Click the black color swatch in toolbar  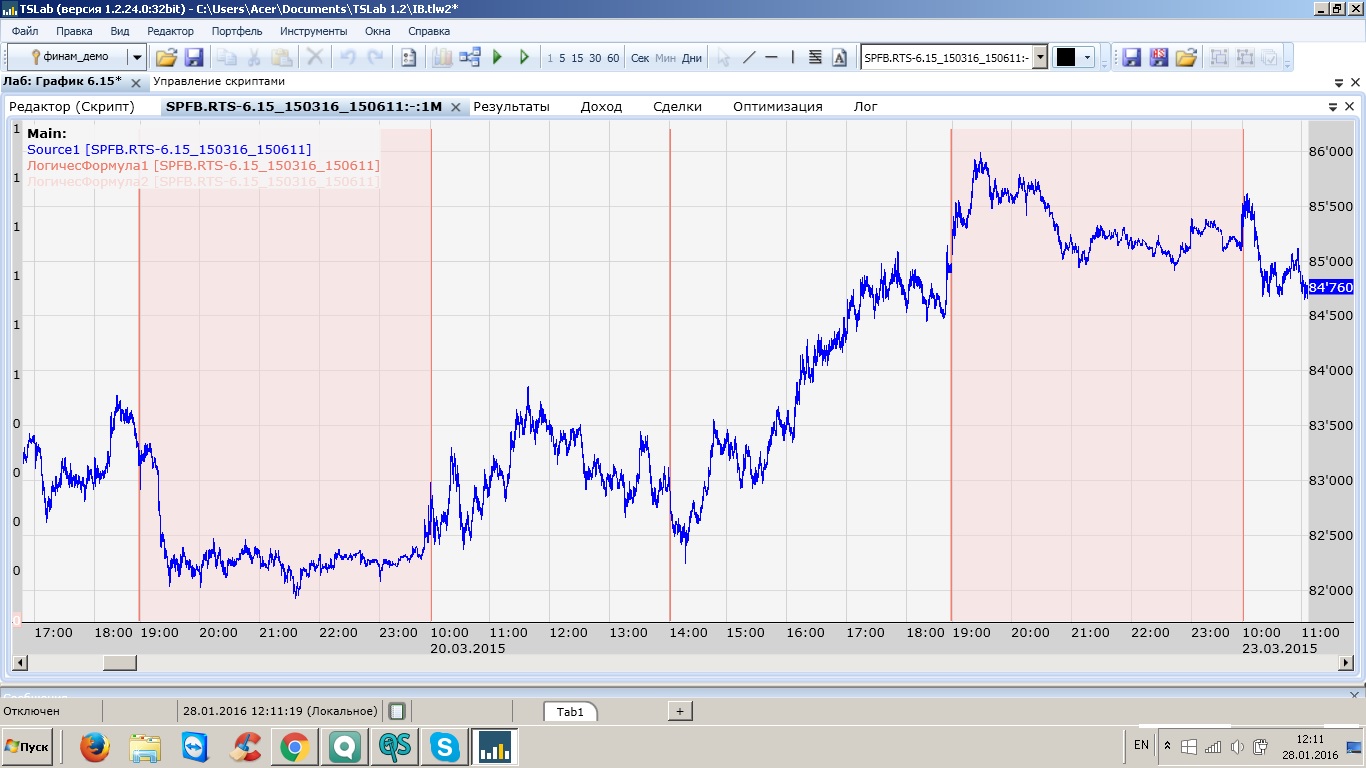tap(1066, 57)
